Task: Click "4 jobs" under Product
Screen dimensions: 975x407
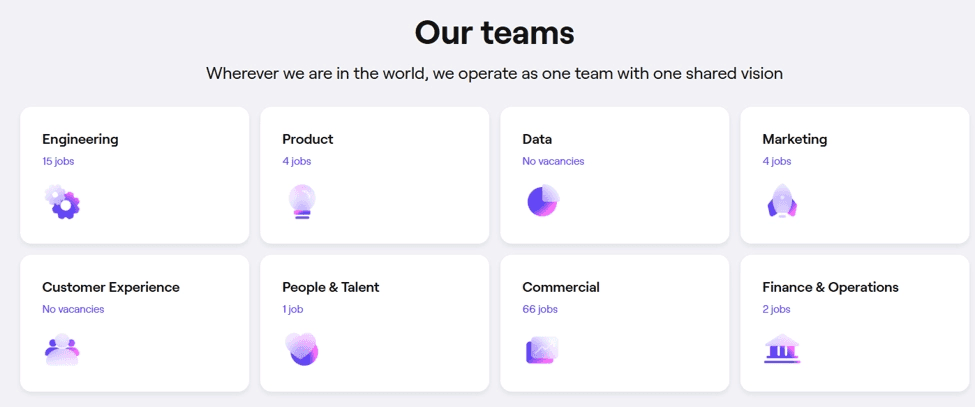Action: (x=297, y=161)
